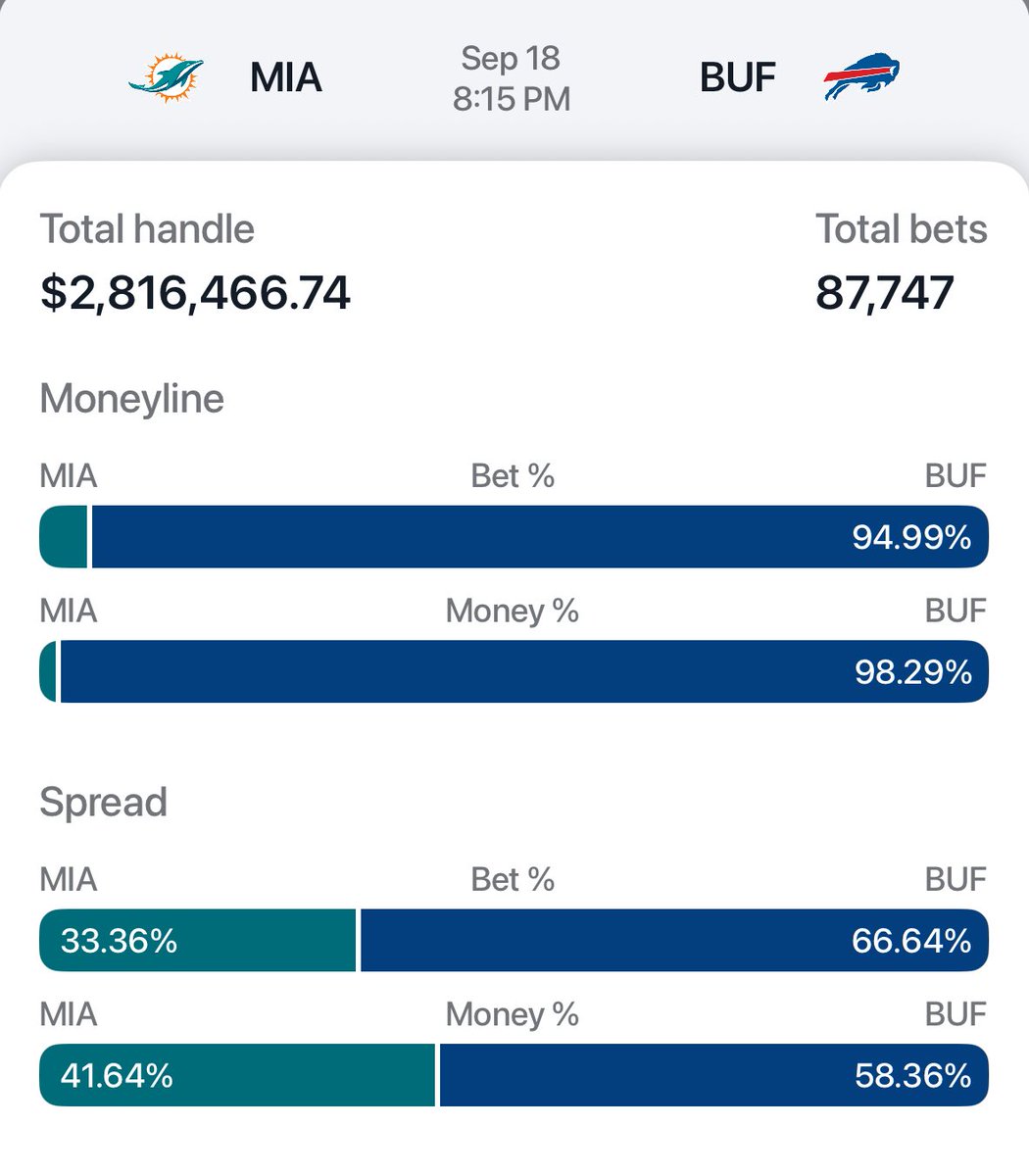The image size is (1029, 1176).
Task: Tap the Total handle label
Action: click(147, 229)
